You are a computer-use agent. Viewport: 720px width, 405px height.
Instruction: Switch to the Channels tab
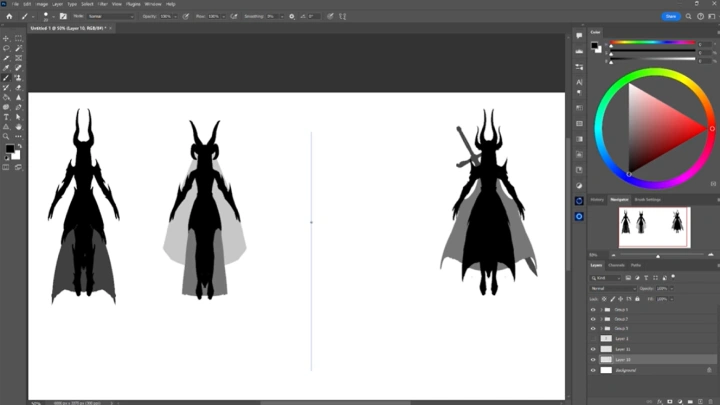pos(616,265)
